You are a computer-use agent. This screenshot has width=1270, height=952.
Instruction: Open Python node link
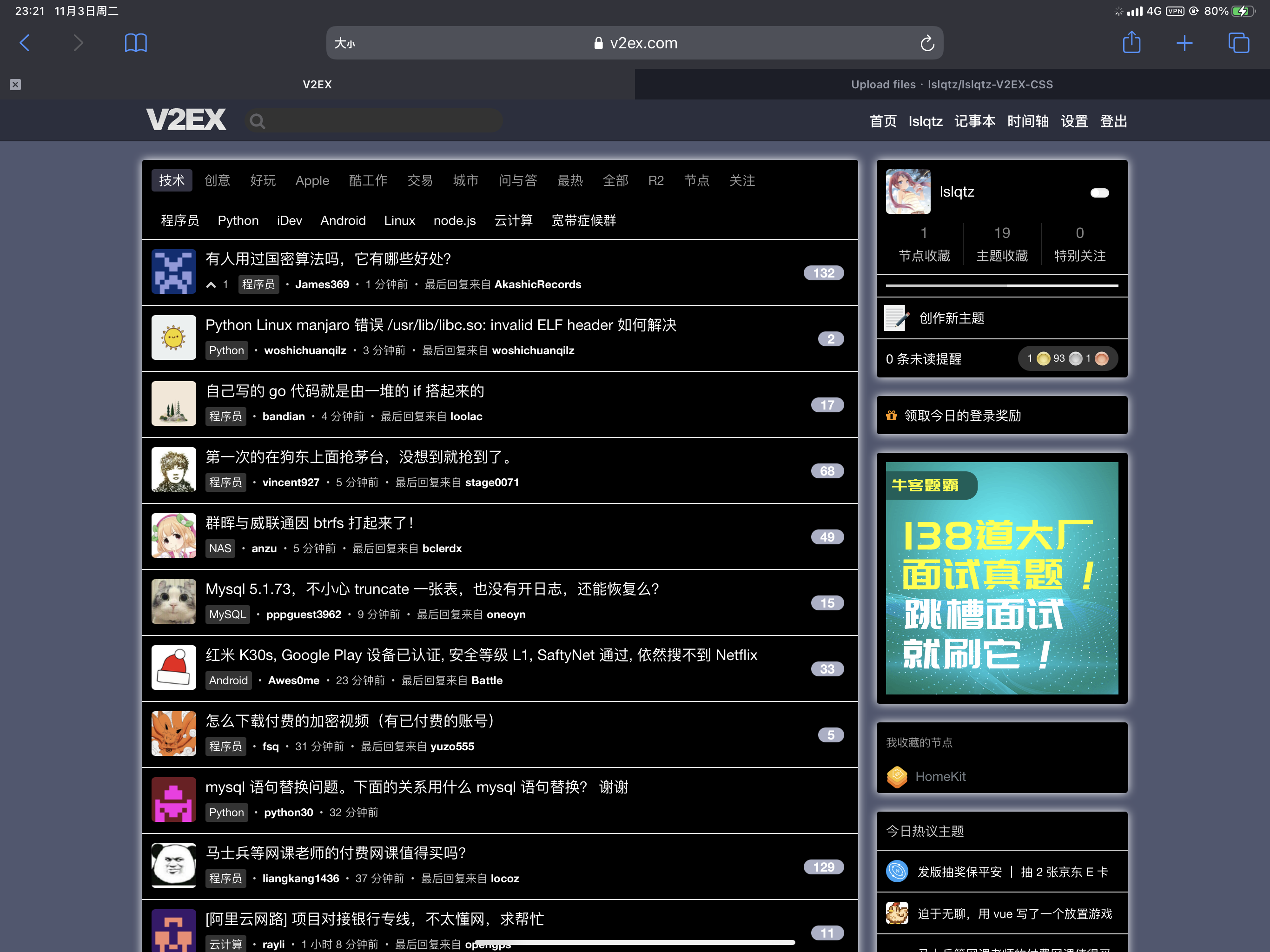point(238,220)
